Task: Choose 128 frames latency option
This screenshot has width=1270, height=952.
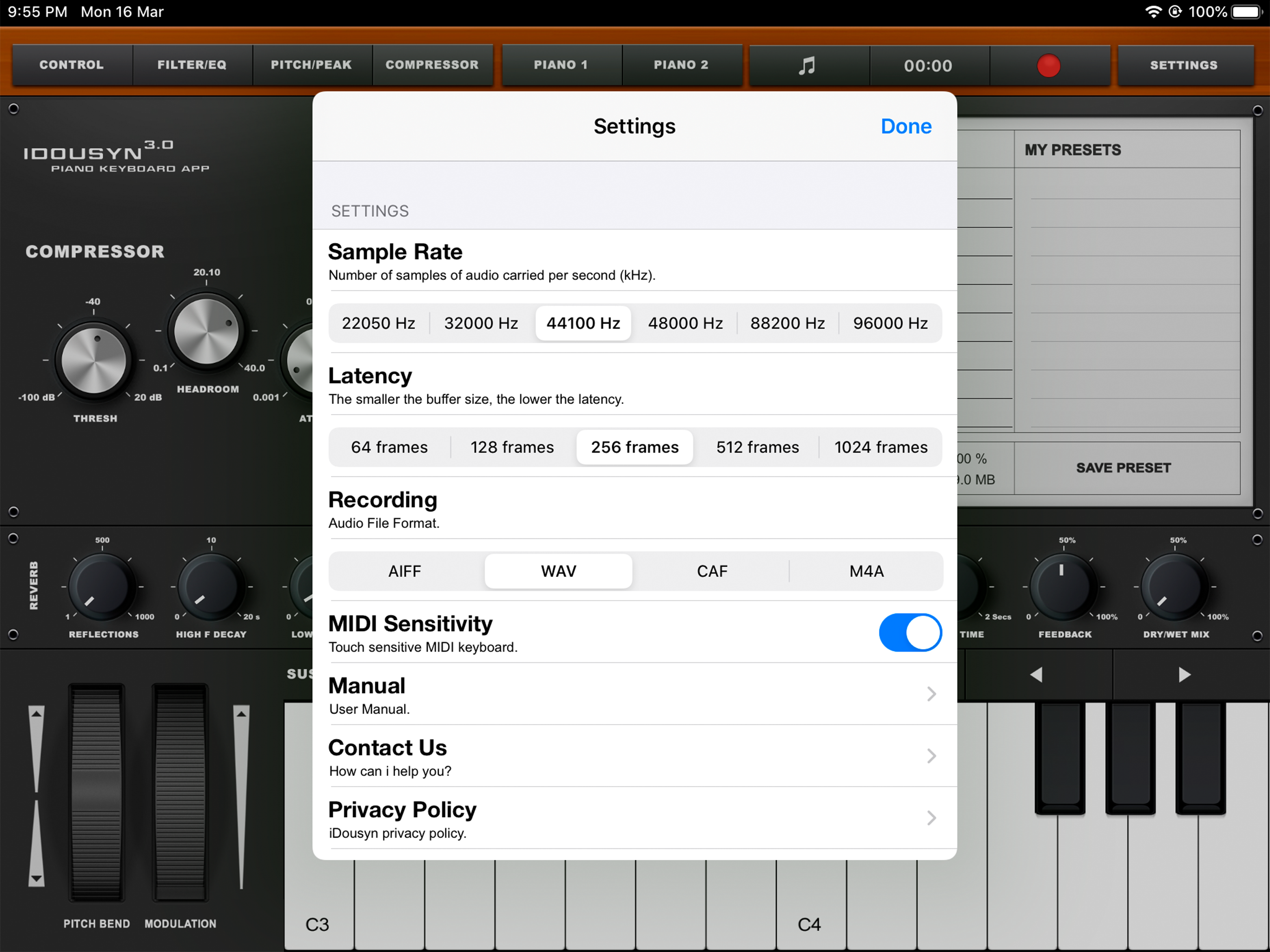Action: click(x=512, y=447)
